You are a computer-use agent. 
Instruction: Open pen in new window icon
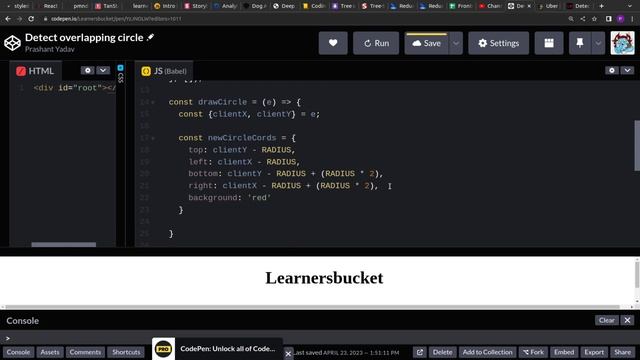point(420,352)
